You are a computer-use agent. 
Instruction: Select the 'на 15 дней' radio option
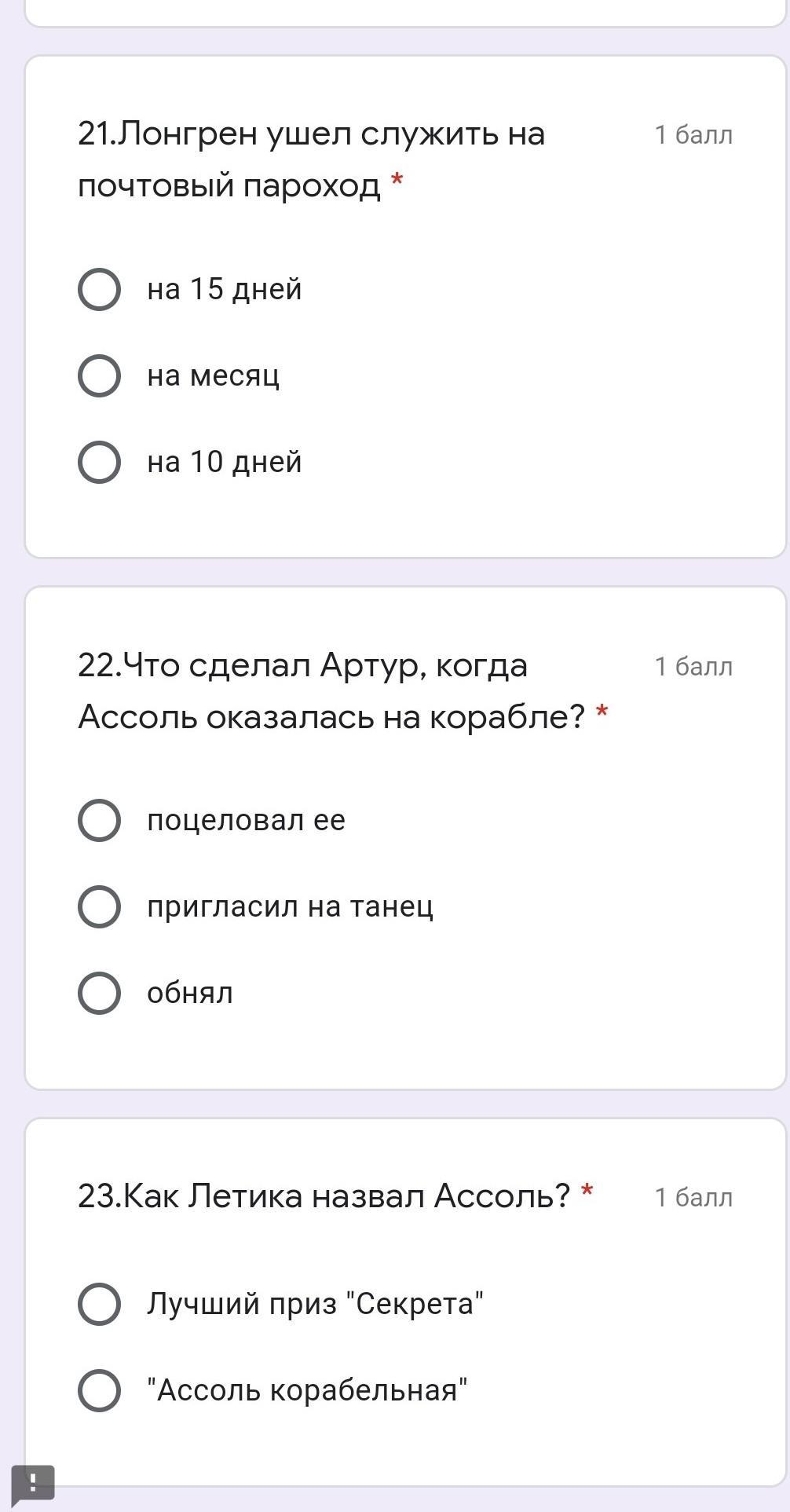(100, 289)
